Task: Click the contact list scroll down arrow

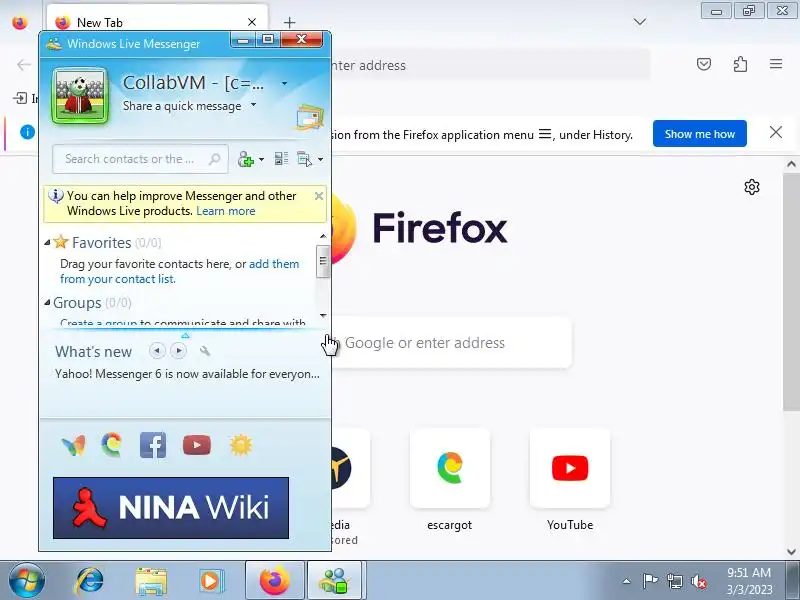Action: coord(322,316)
